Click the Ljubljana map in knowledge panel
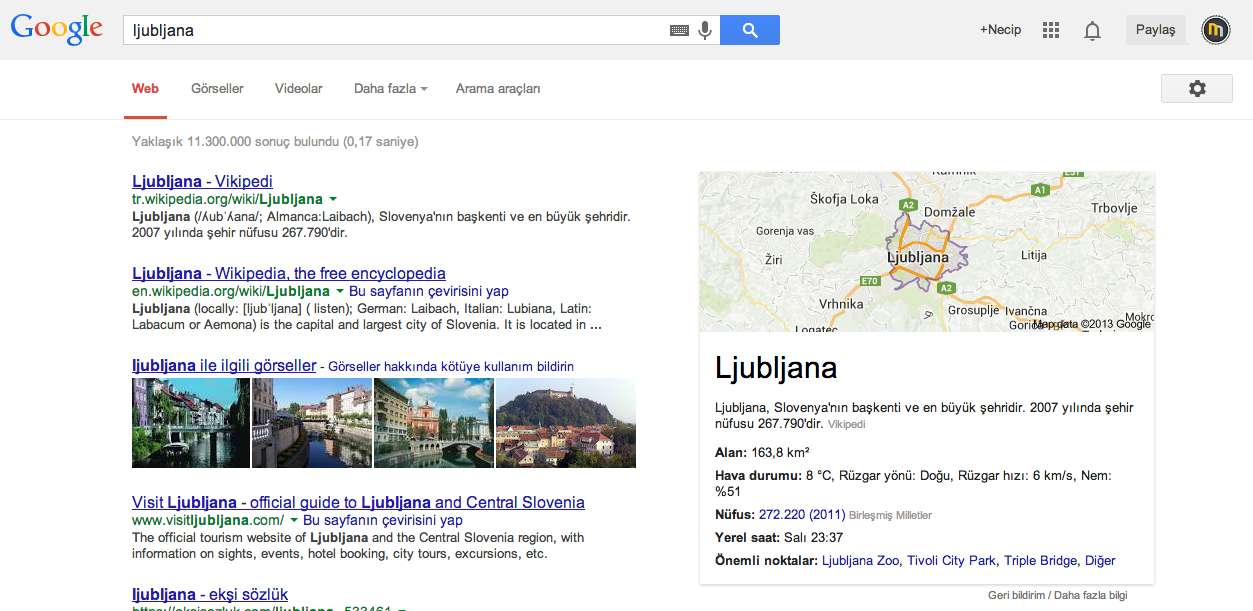 [927, 251]
